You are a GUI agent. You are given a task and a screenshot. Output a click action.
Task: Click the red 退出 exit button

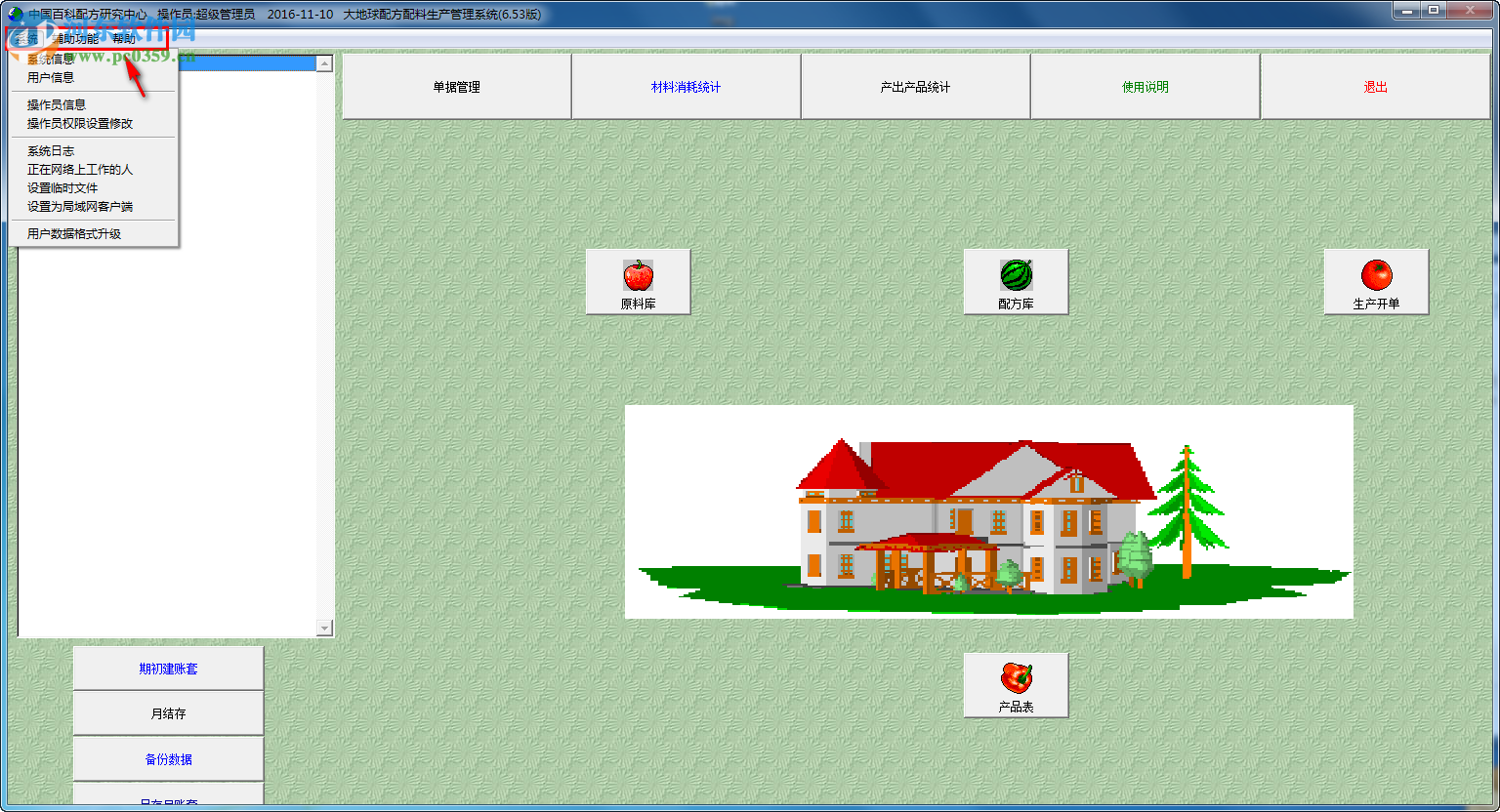(1376, 87)
